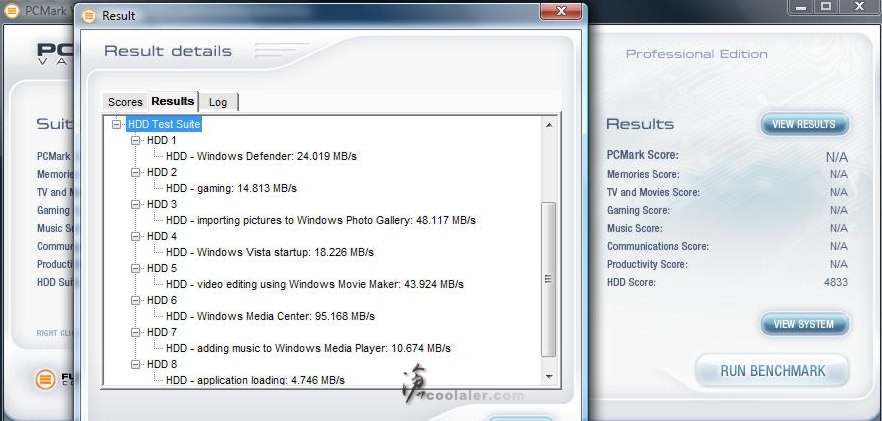Click the Memories Score label

[643, 174]
